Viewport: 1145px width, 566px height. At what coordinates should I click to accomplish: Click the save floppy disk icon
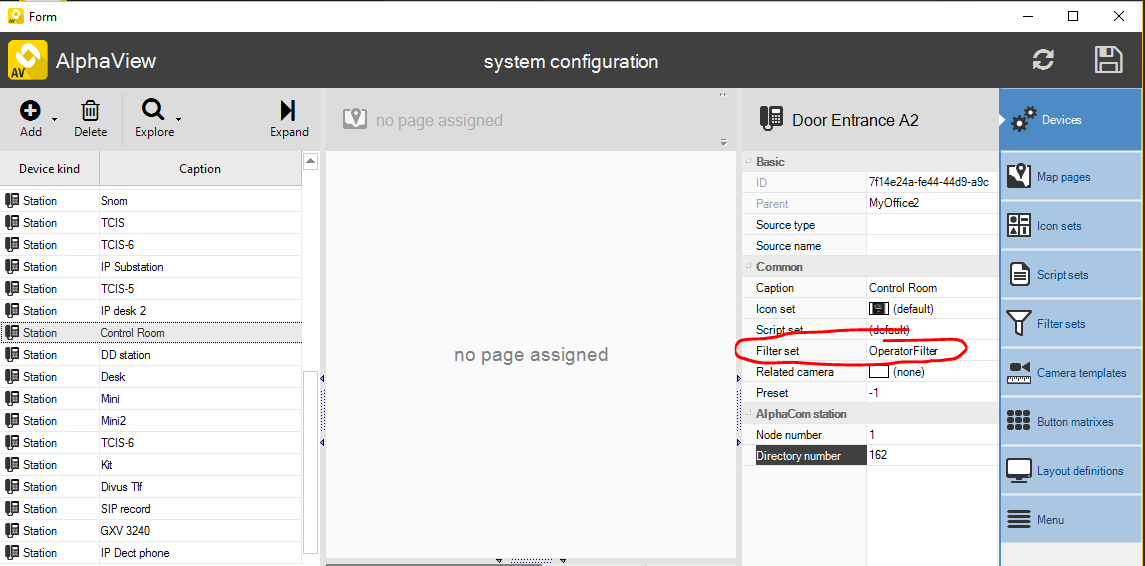pos(1108,60)
